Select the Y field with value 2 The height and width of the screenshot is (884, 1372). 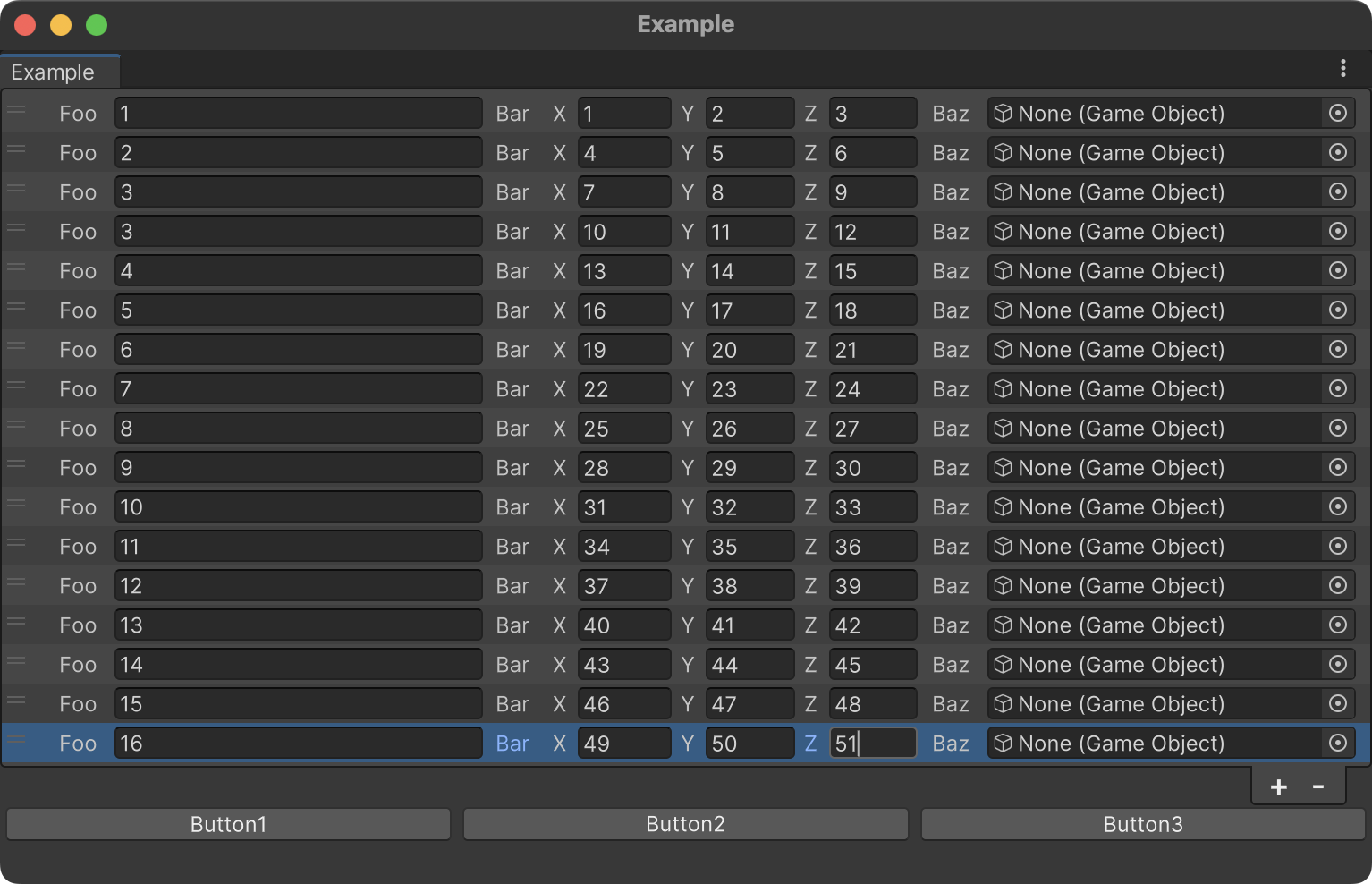(x=750, y=113)
